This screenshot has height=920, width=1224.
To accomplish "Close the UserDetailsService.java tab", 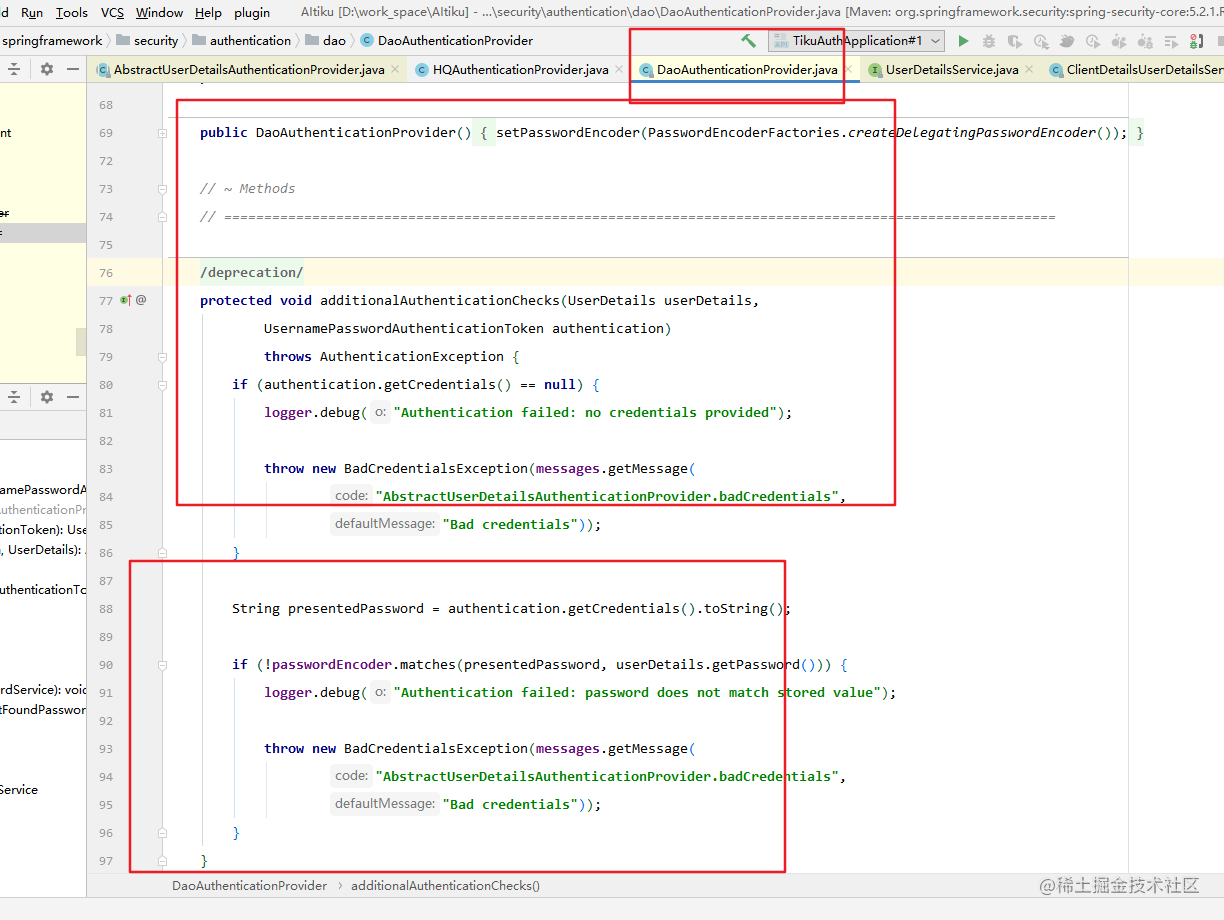I will (x=1030, y=71).
